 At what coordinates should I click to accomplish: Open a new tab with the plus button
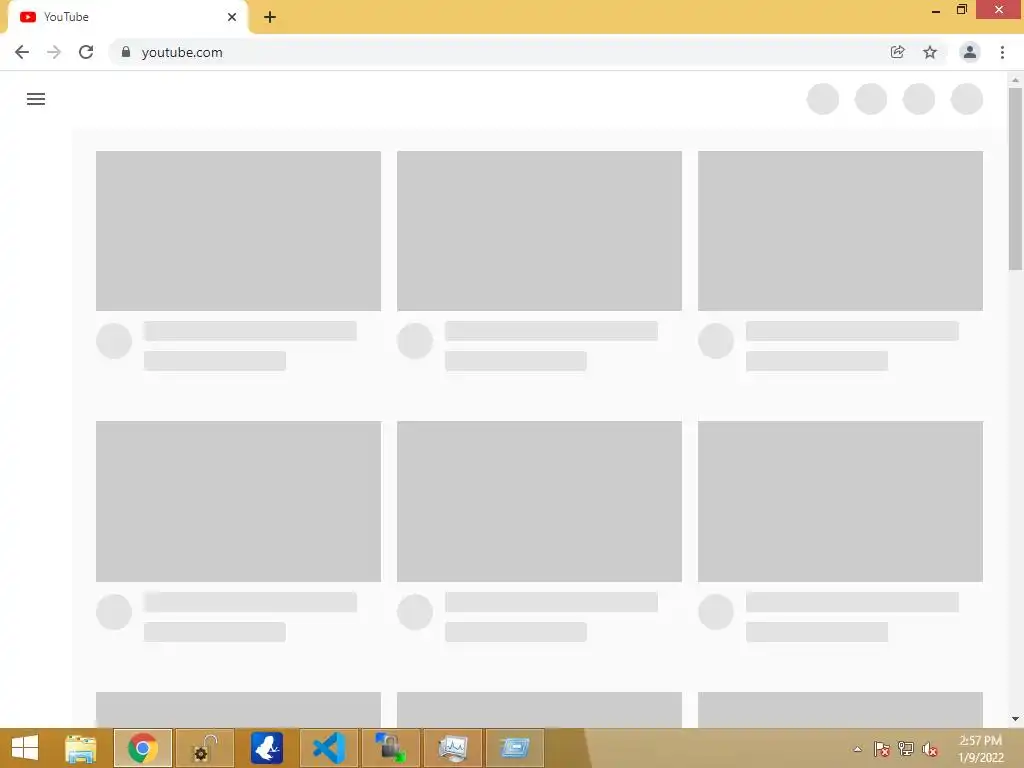click(x=270, y=17)
